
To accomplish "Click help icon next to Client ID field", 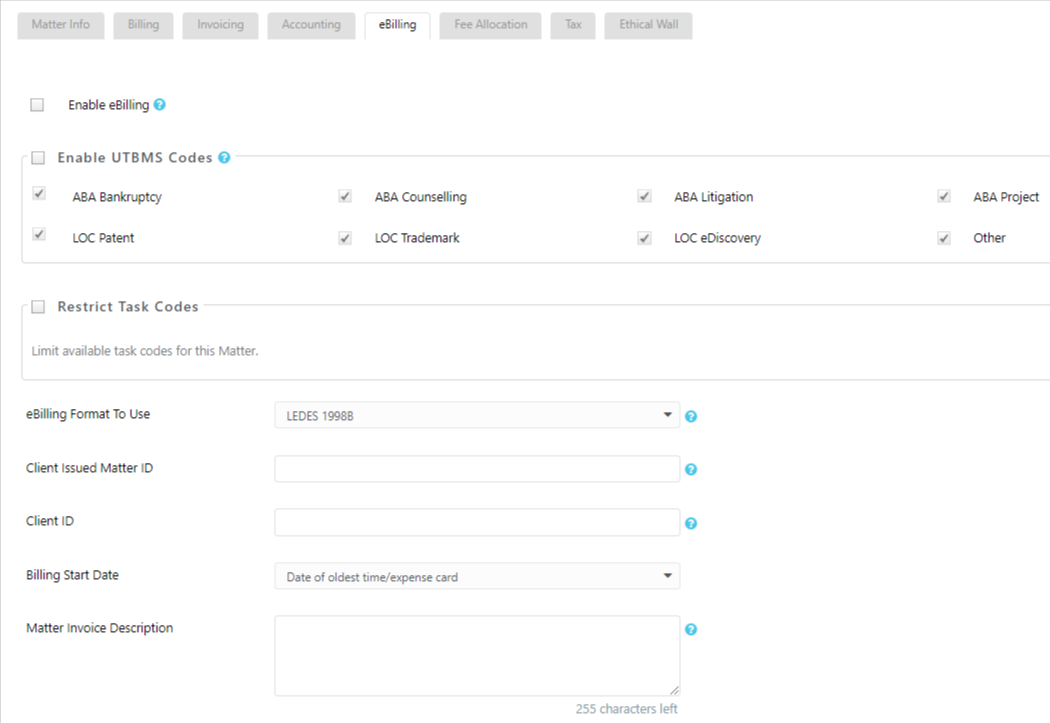I will tap(690, 523).
